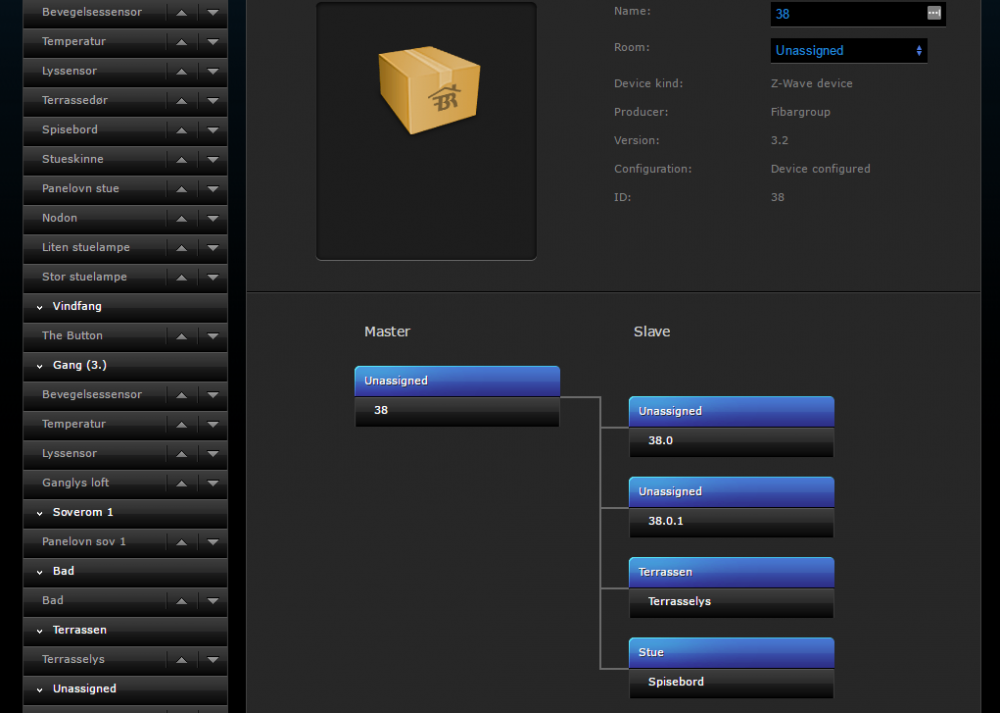Move Terrassedør up with its up arrow
1000x713 pixels.
pyautogui.click(x=181, y=101)
